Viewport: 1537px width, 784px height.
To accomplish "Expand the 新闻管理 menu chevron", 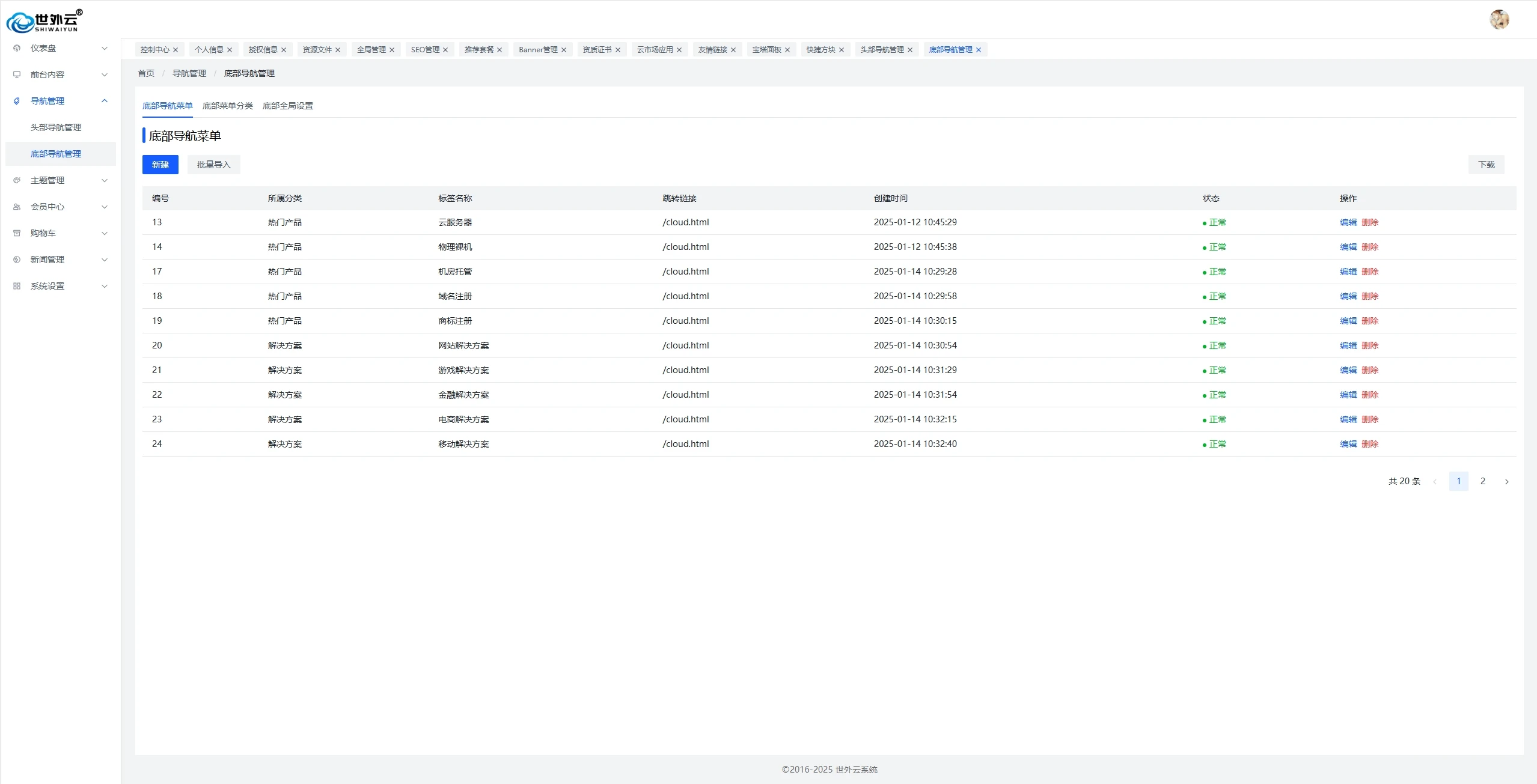I will pos(105,260).
